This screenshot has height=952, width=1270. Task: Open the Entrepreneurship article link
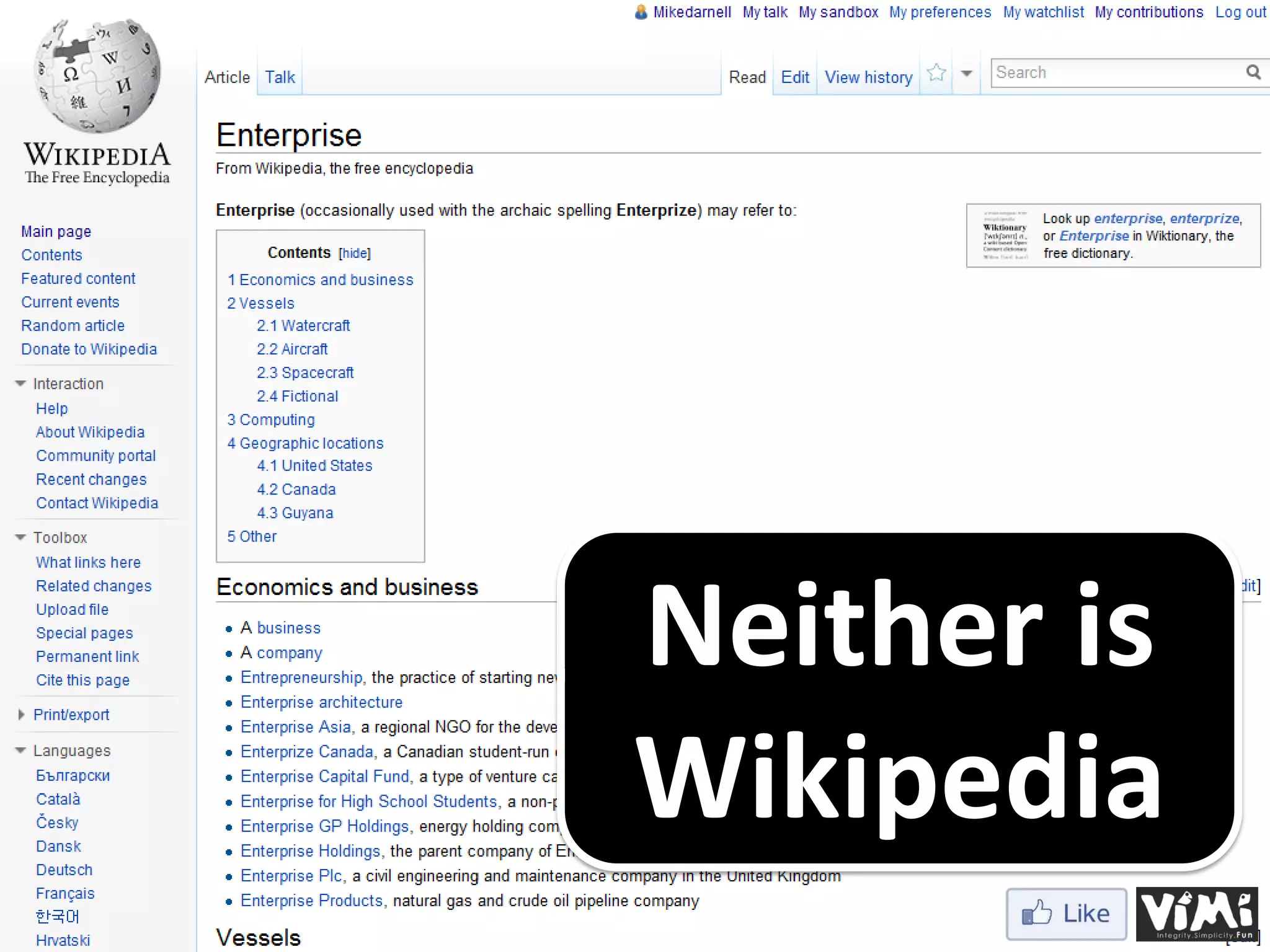tap(301, 677)
